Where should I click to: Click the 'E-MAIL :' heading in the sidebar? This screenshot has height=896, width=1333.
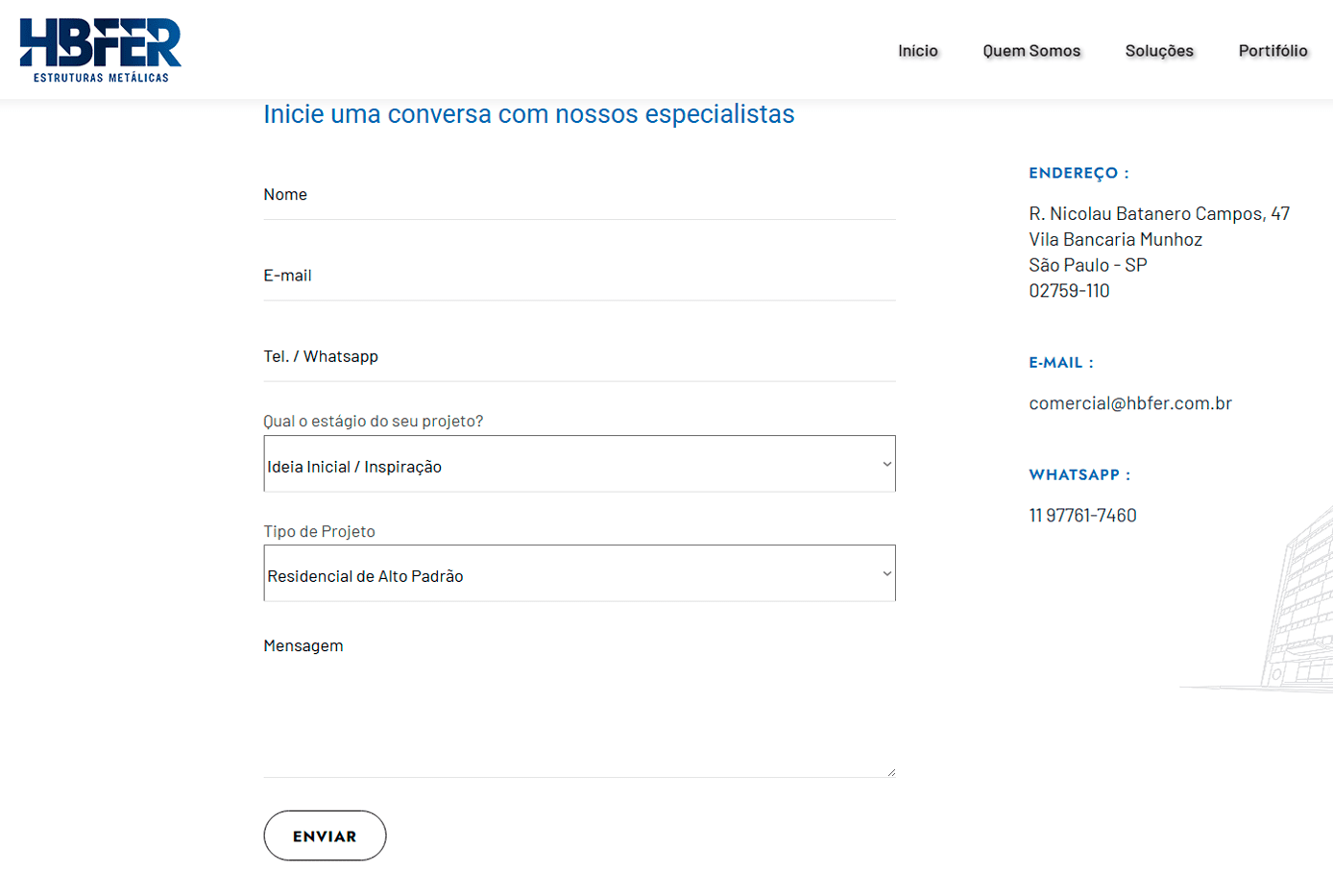(1061, 363)
